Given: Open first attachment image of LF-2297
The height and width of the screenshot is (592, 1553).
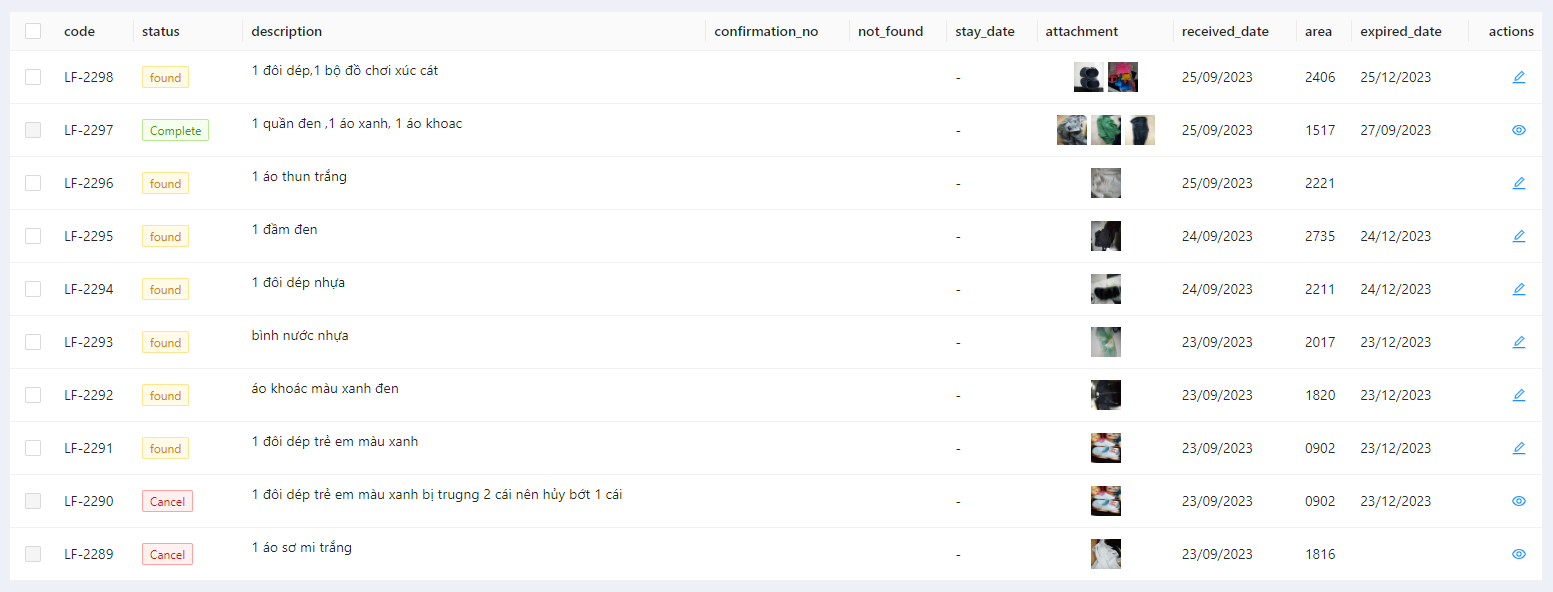Looking at the screenshot, I should coord(1072,130).
